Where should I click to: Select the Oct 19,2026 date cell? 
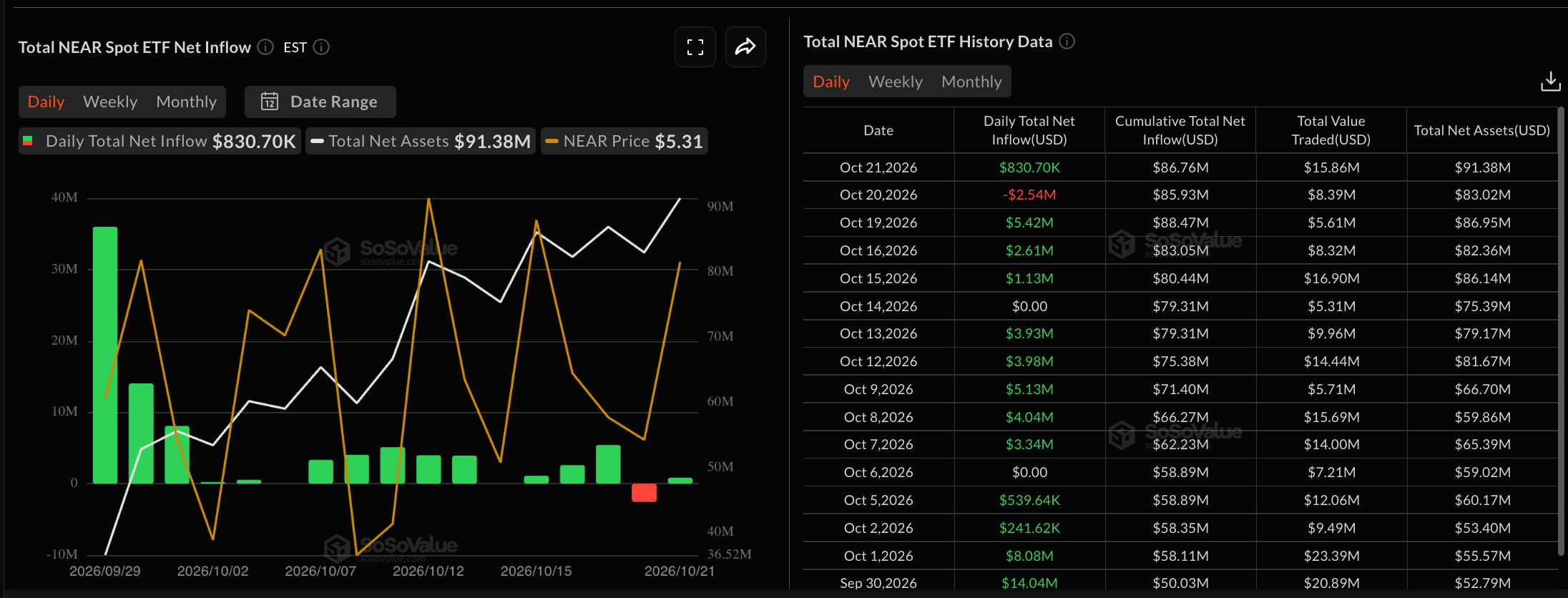(878, 222)
